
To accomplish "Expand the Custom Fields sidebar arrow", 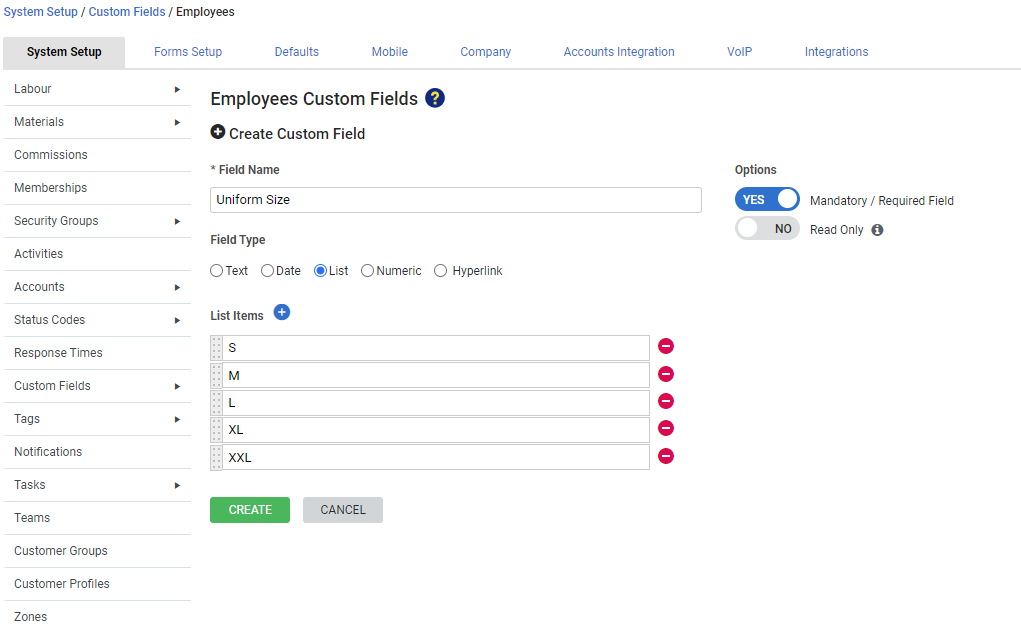I will 177,386.
